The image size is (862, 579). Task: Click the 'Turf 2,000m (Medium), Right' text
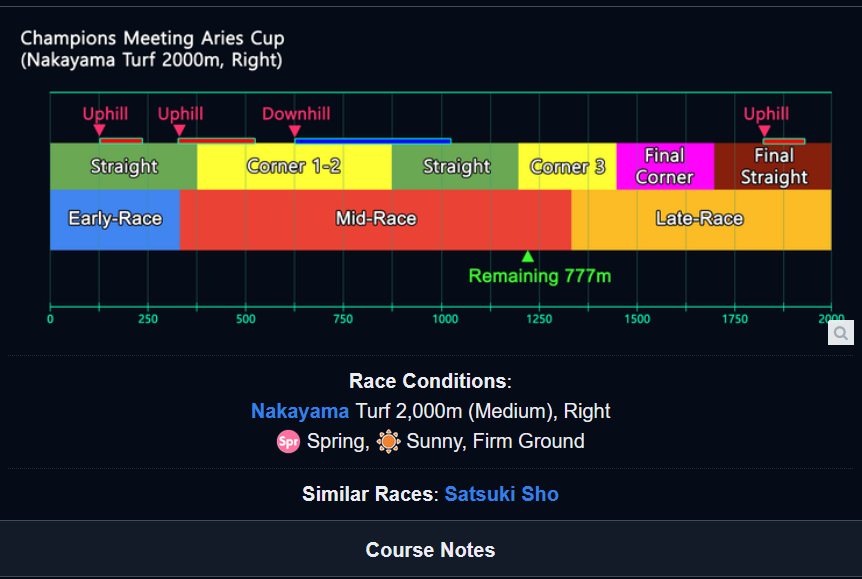click(x=483, y=411)
